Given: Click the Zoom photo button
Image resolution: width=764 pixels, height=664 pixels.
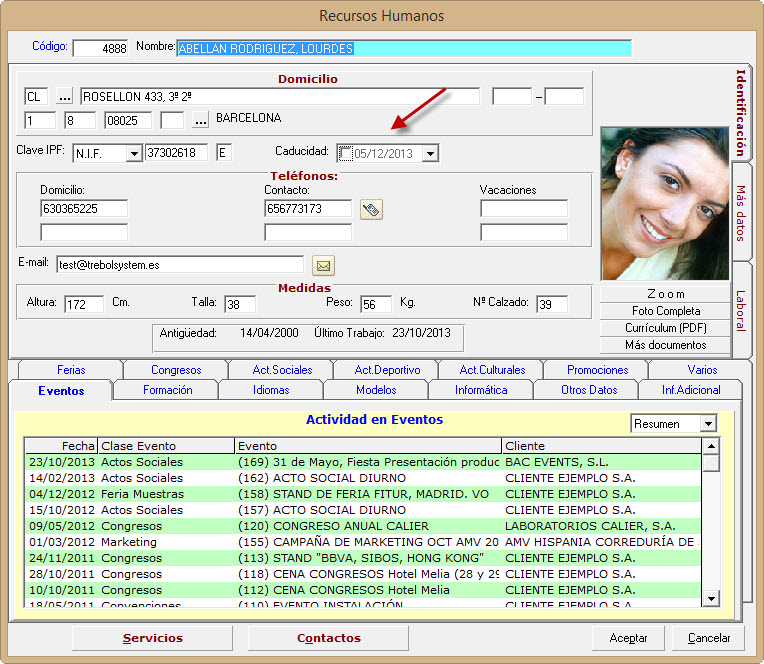Looking at the screenshot, I should [665, 294].
